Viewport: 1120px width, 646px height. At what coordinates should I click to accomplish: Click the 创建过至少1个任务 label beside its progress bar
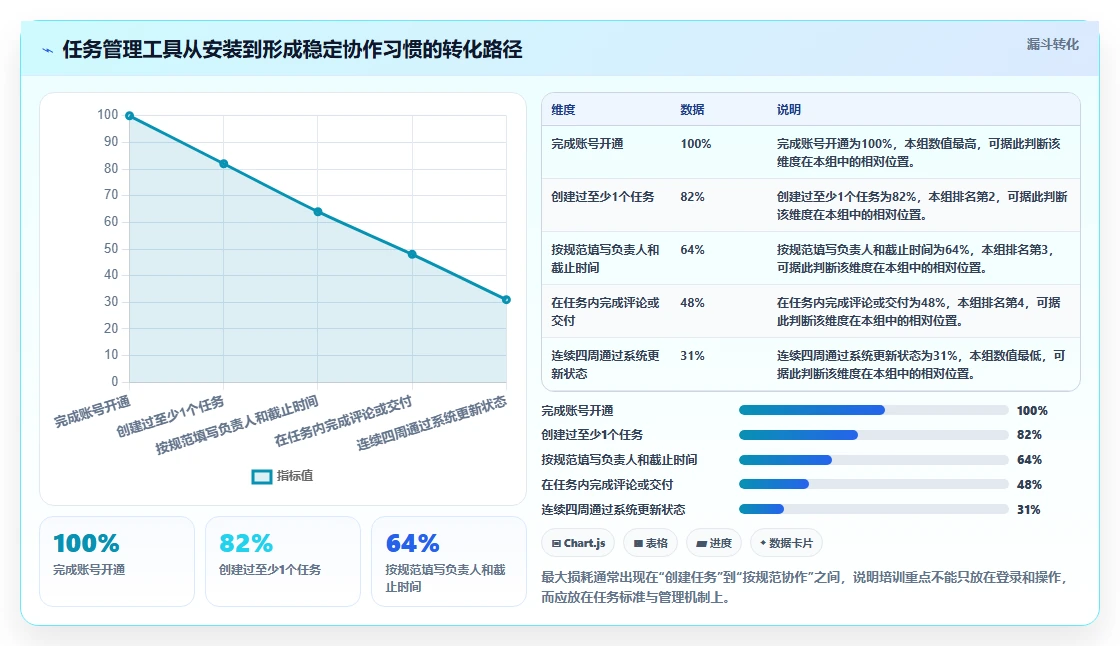pyautogui.click(x=592, y=435)
